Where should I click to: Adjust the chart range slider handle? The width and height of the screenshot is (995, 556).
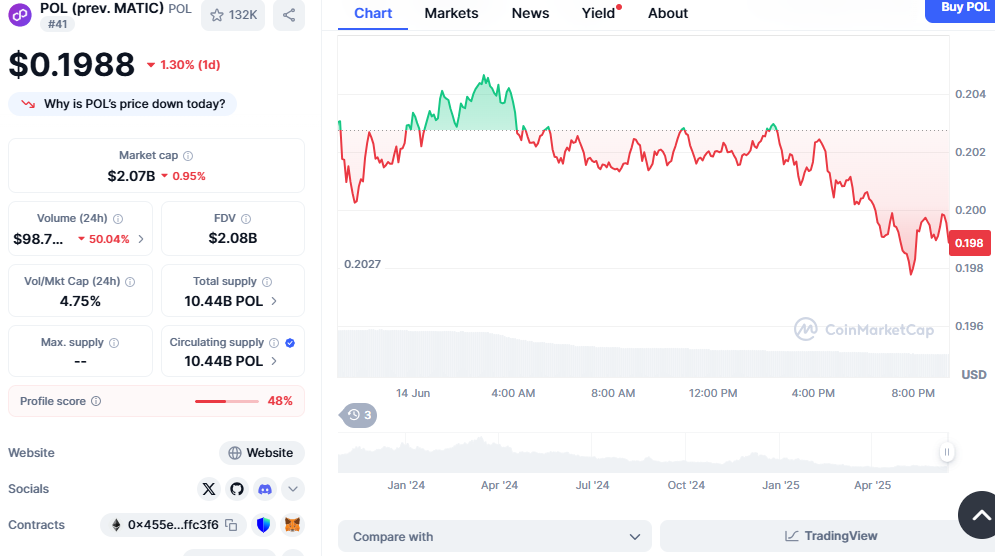pos(947,453)
